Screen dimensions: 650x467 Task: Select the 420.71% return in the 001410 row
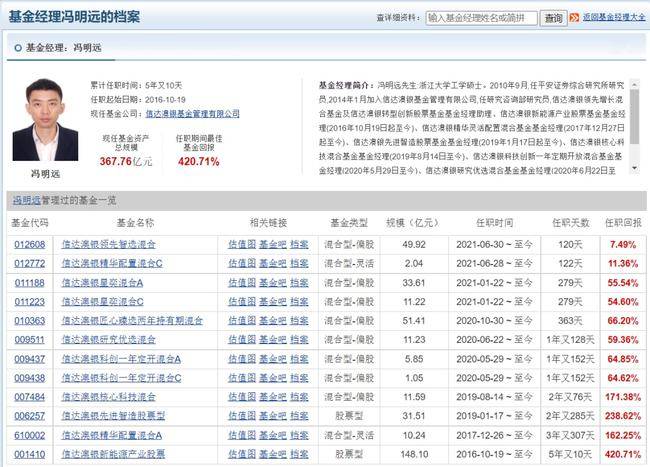(x=623, y=455)
